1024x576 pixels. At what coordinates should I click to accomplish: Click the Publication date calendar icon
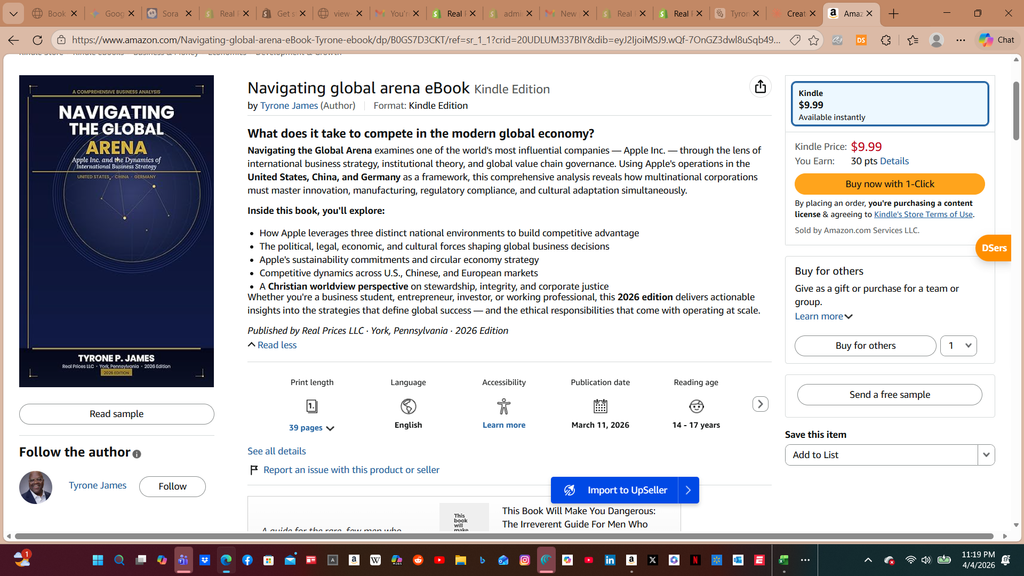600,406
